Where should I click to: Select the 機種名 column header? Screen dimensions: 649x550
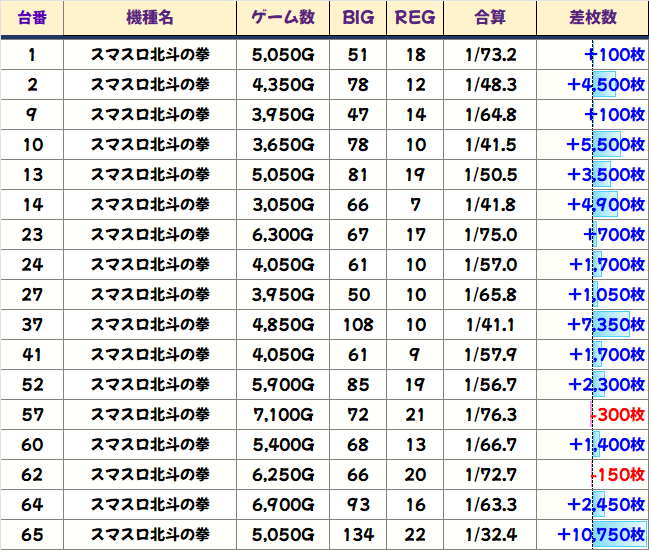150,18
